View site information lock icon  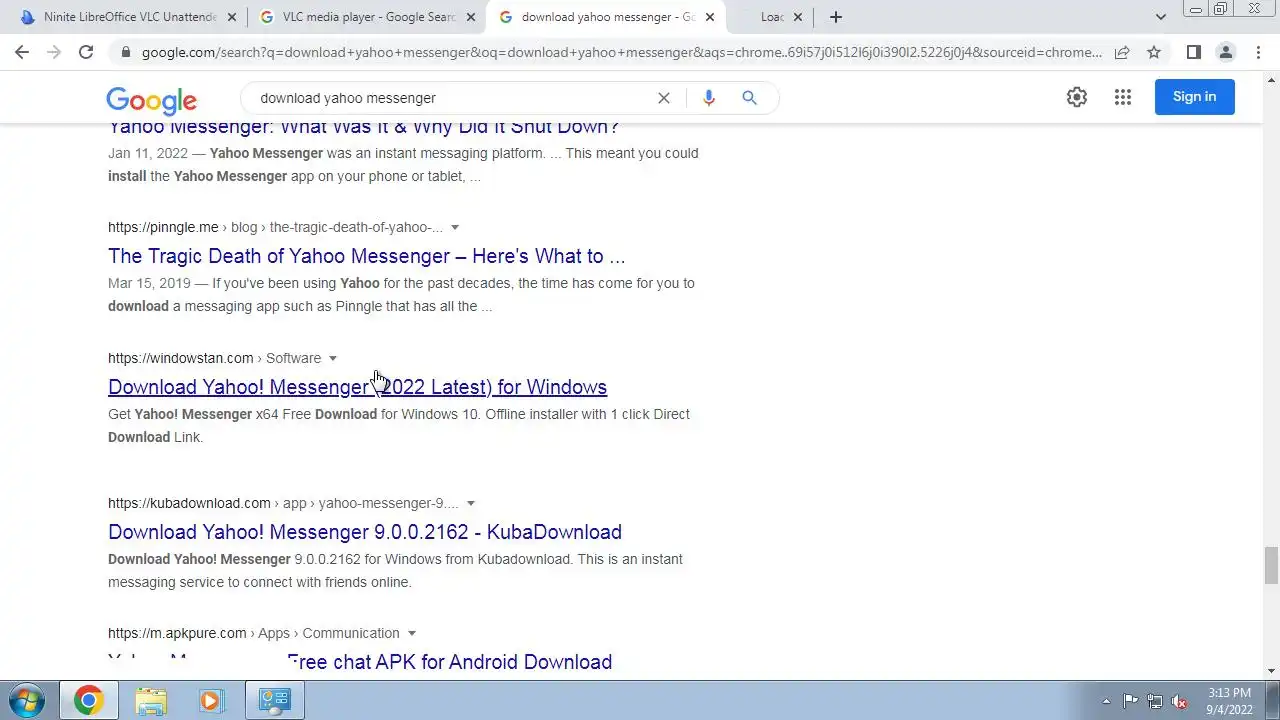125,52
